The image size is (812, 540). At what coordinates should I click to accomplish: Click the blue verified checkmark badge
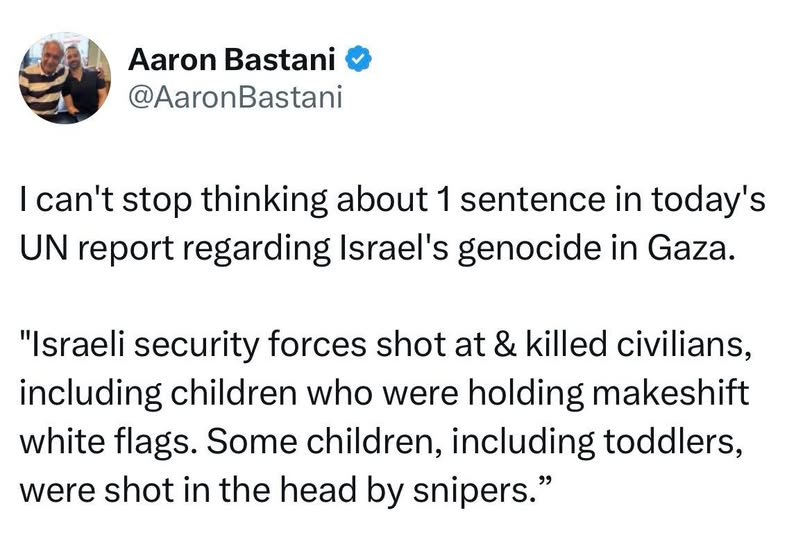pyautogui.click(x=359, y=61)
